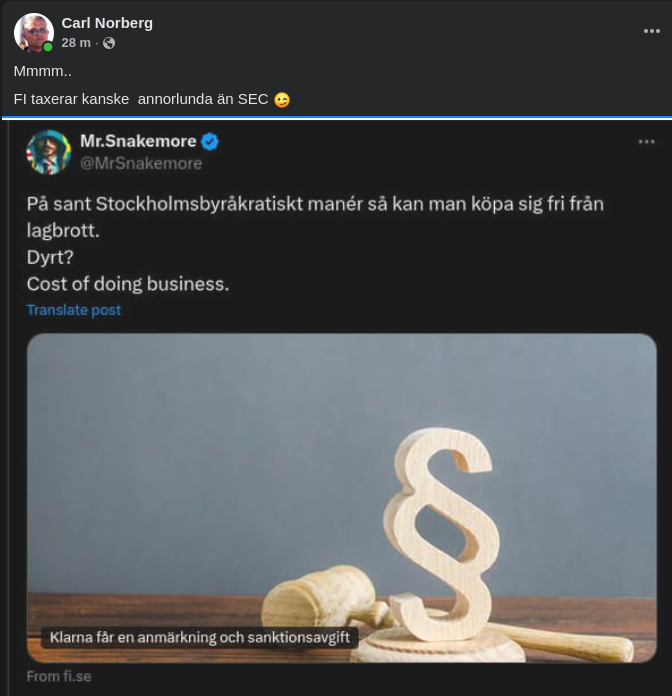The height and width of the screenshot is (696, 672).
Task: Click the Mr.Snakemore avatar
Action: coord(48,152)
